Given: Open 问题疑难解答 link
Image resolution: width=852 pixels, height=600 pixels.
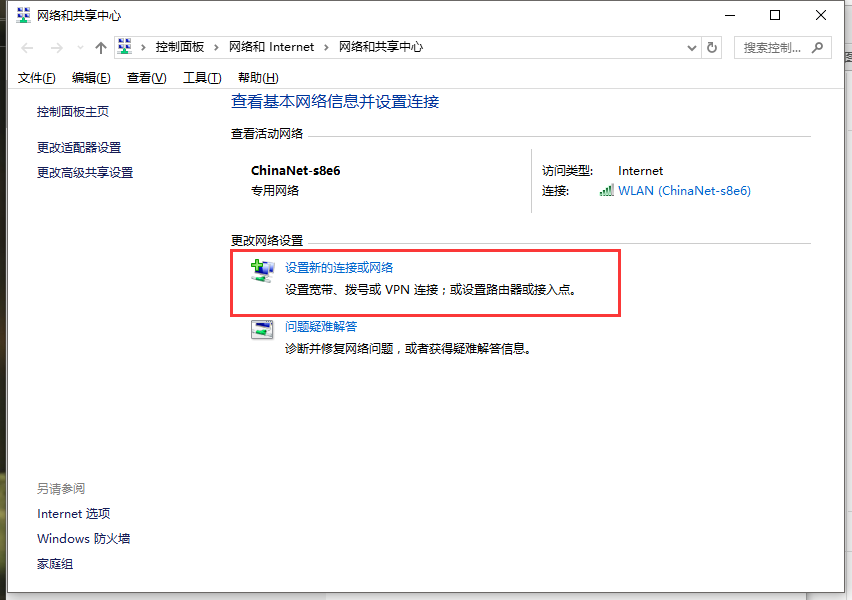Looking at the screenshot, I should (321, 327).
